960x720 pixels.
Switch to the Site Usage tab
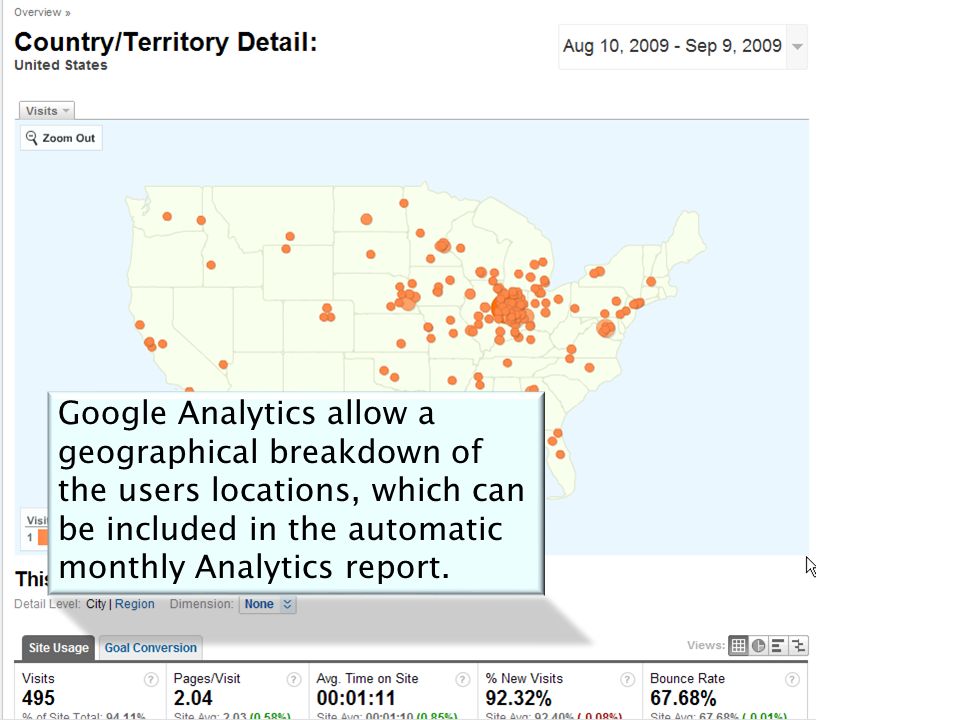click(58, 648)
